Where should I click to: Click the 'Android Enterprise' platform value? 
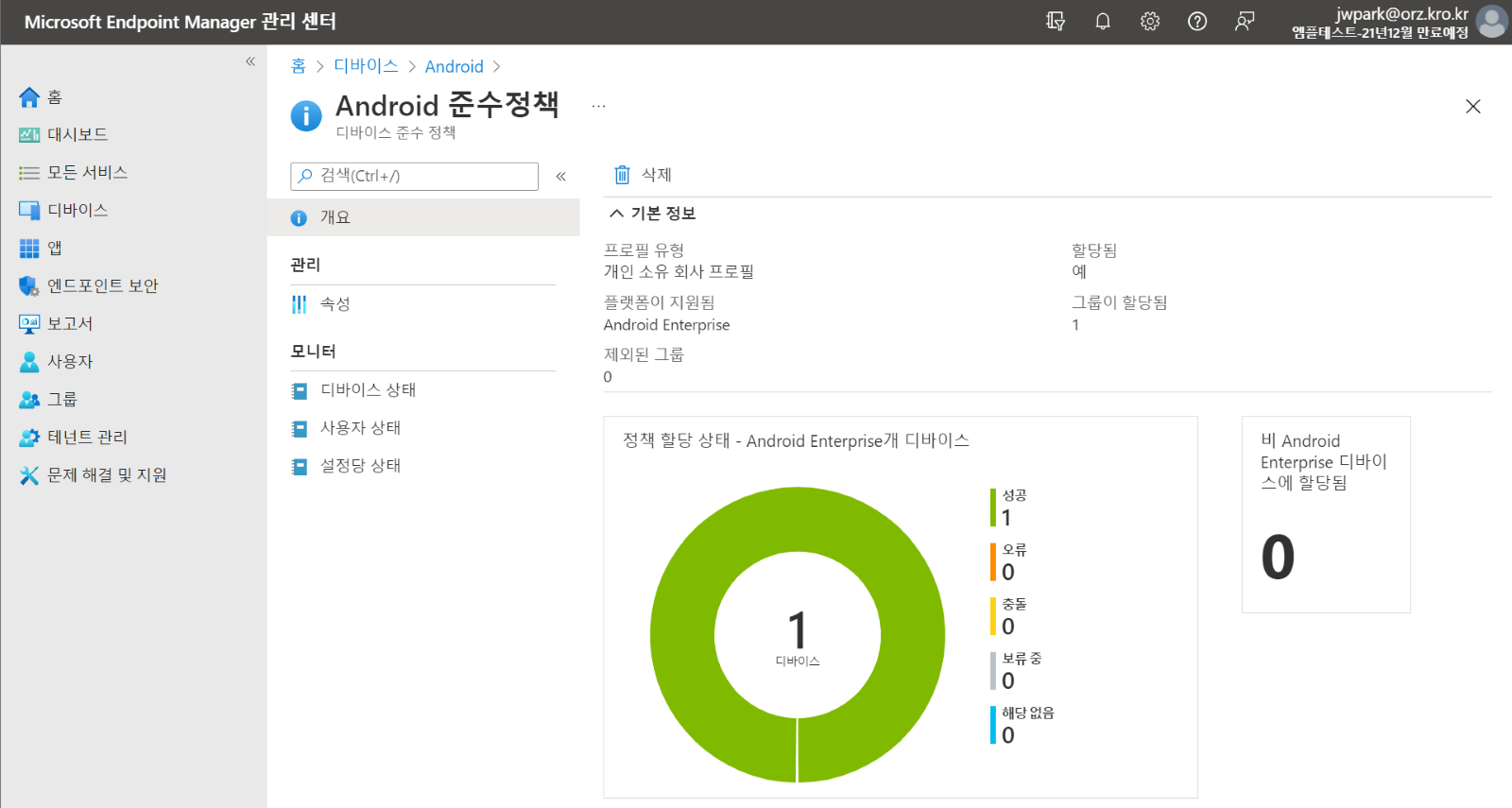[x=667, y=325]
